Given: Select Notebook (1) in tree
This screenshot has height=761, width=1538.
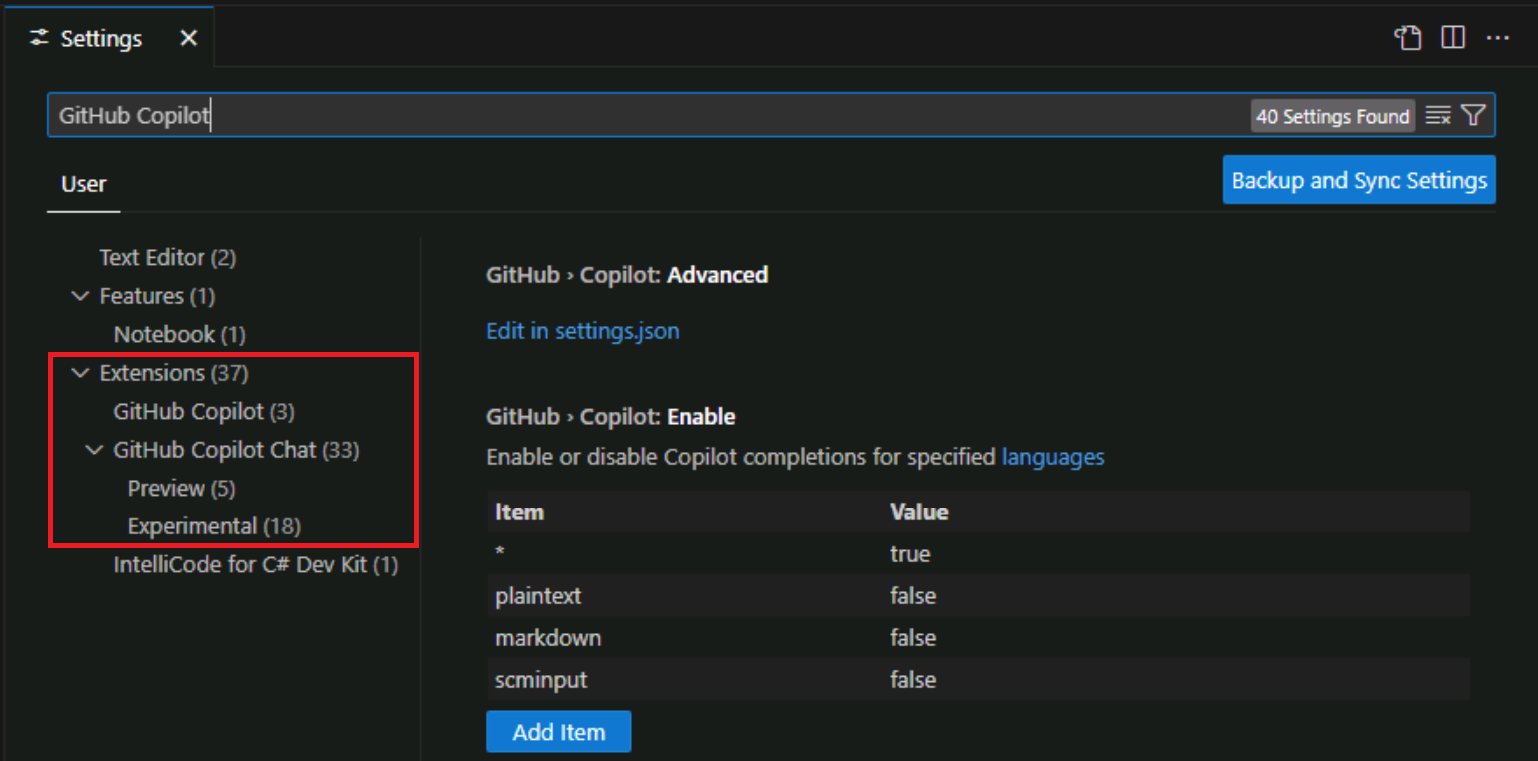Looking at the screenshot, I should (179, 334).
